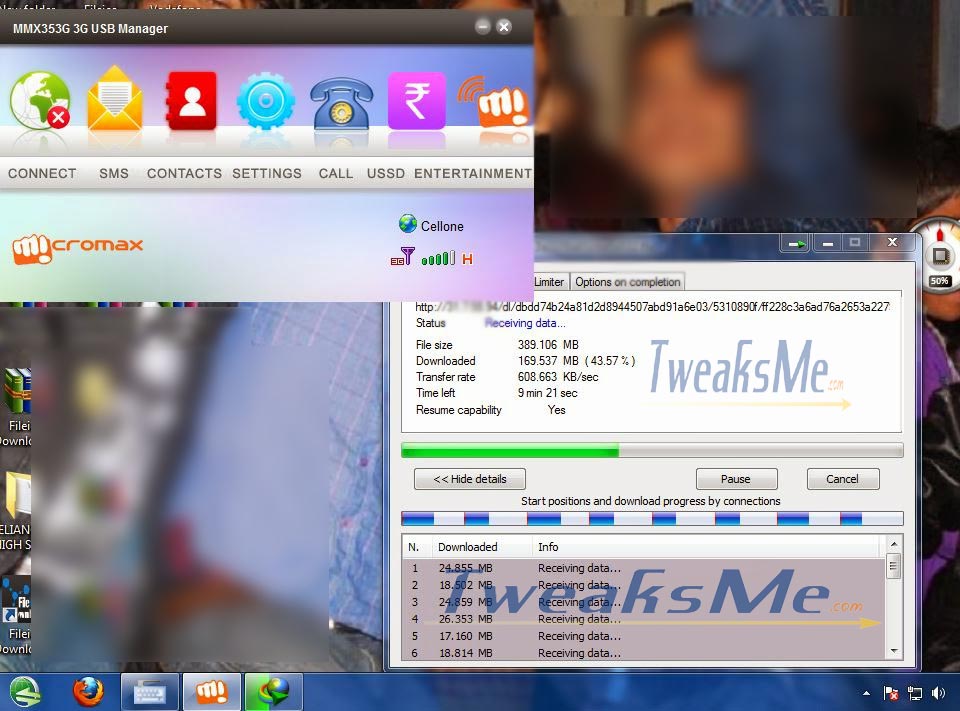
Task: Minimize the MMX353G USB Manager window
Action: point(482,26)
